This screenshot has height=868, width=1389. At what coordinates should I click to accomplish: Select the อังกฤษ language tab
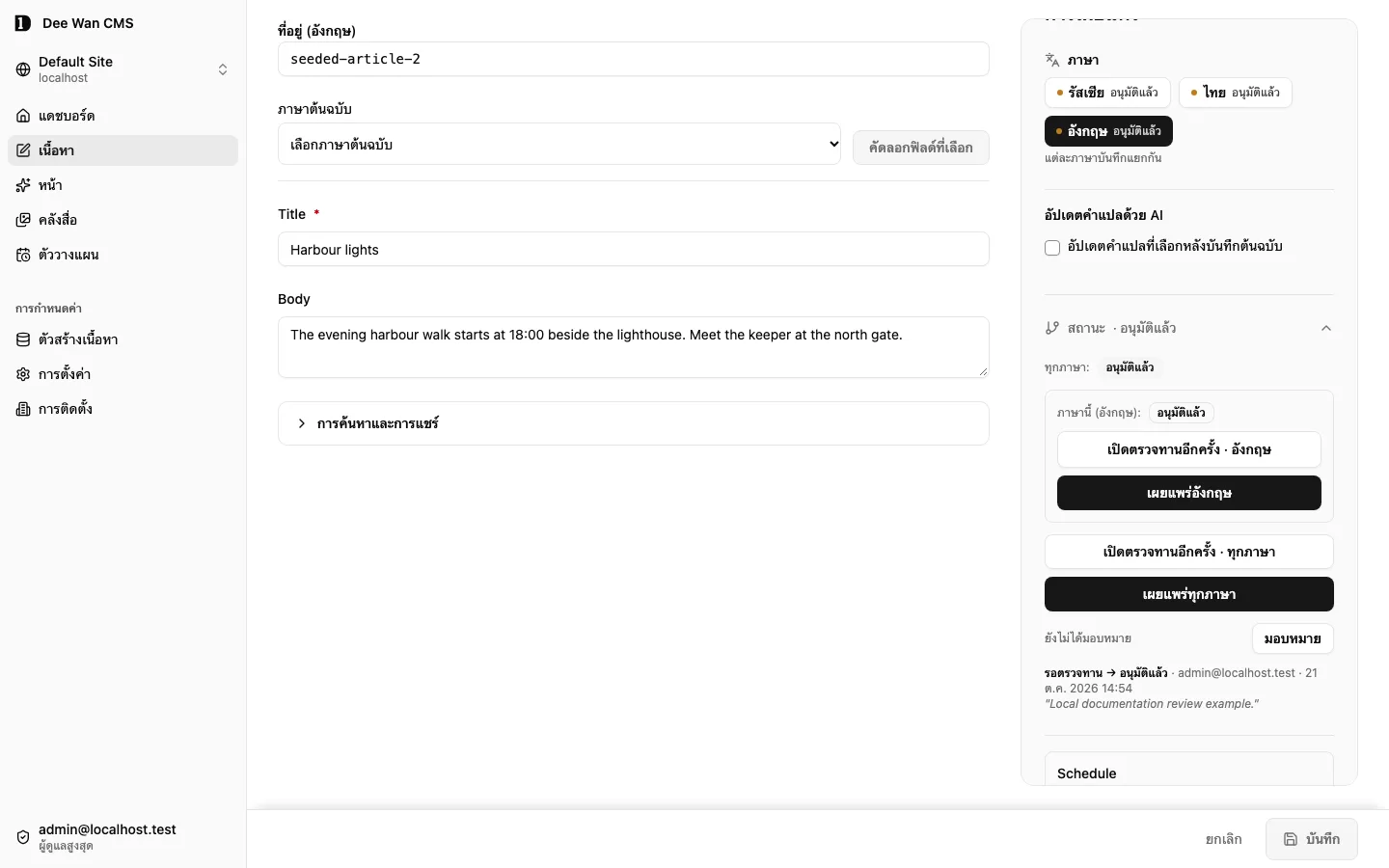[x=1108, y=131]
